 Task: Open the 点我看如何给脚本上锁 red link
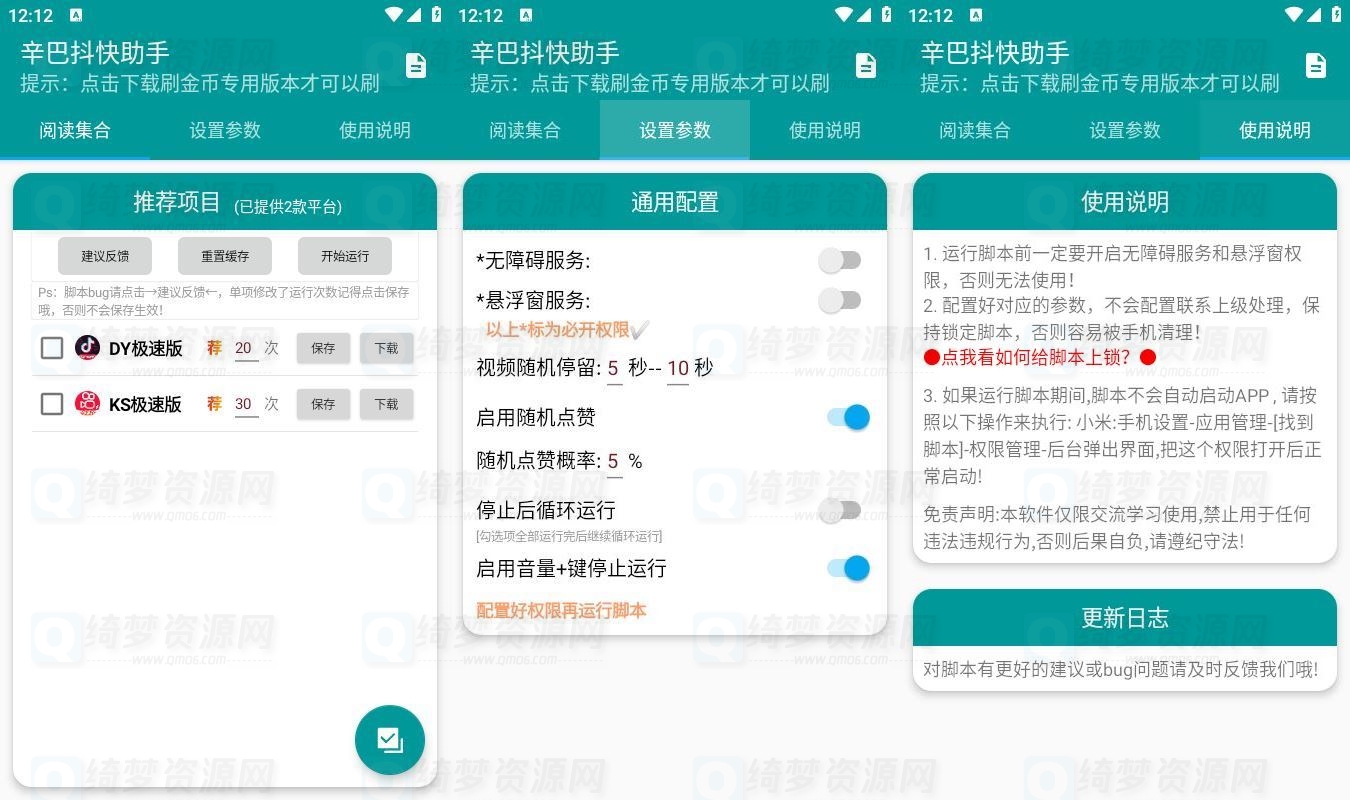pos(1040,357)
